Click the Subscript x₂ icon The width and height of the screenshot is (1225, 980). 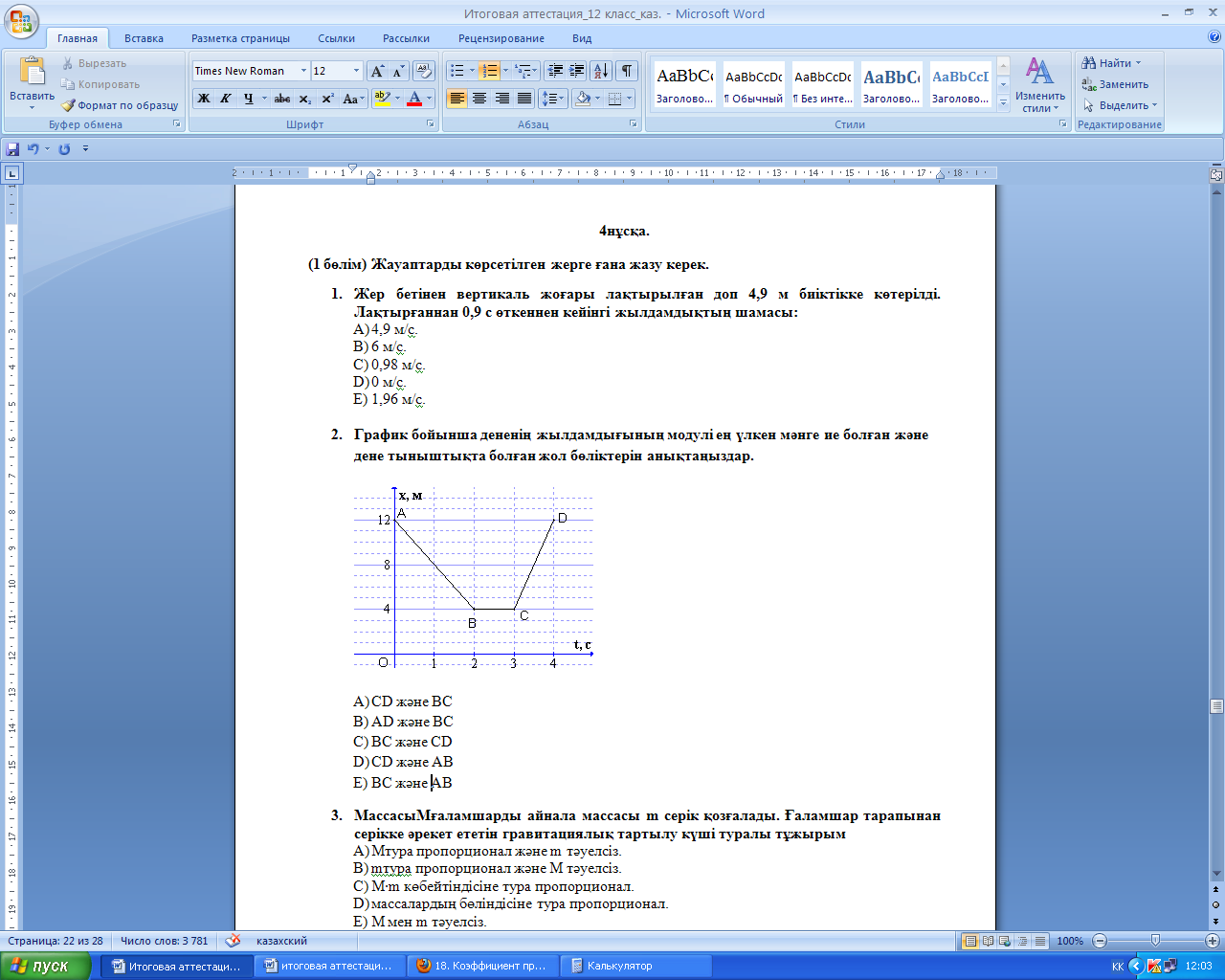pyautogui.click(x=305, y=99)
